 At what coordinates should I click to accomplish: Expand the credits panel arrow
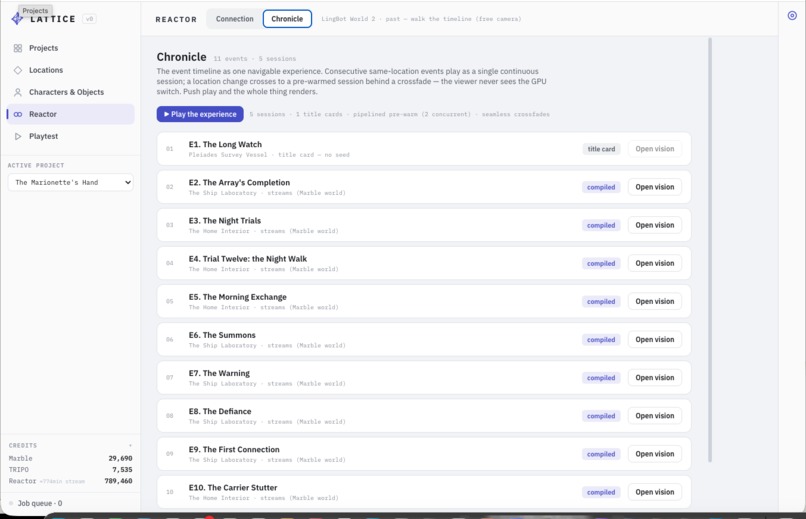[x=130, y=445]
